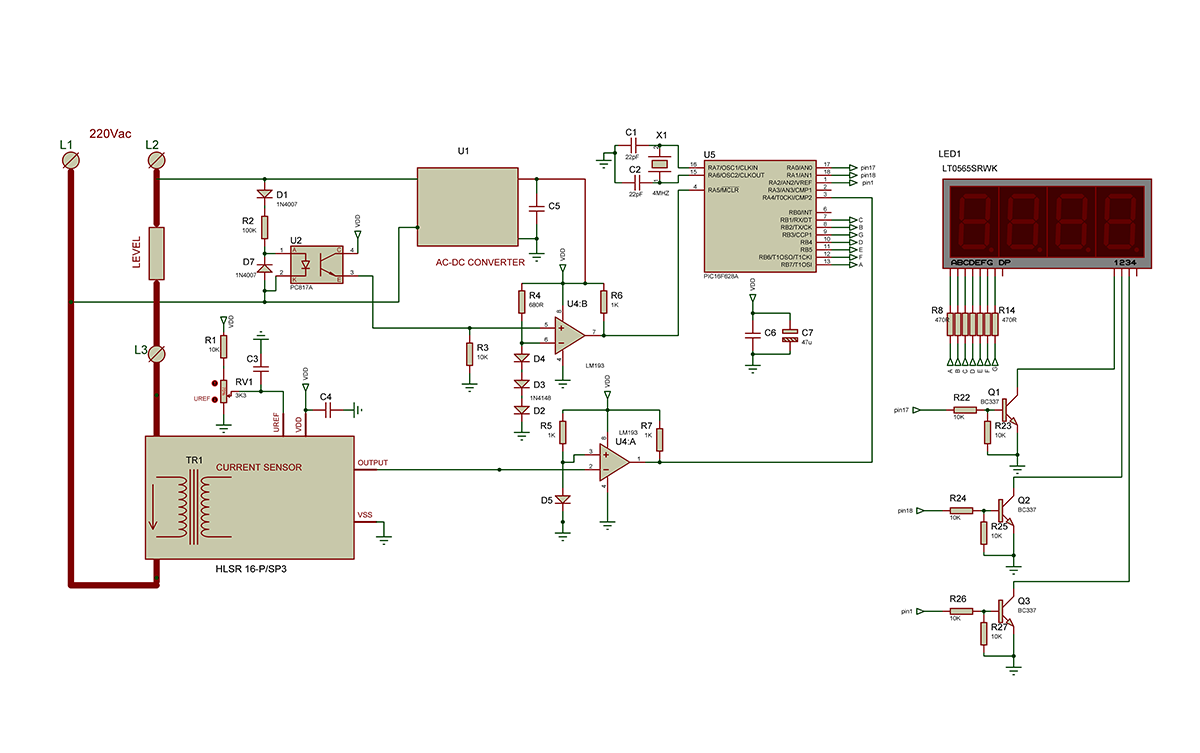
Task: Click the R2 100K resistor
Action: [x=265, y=226]
